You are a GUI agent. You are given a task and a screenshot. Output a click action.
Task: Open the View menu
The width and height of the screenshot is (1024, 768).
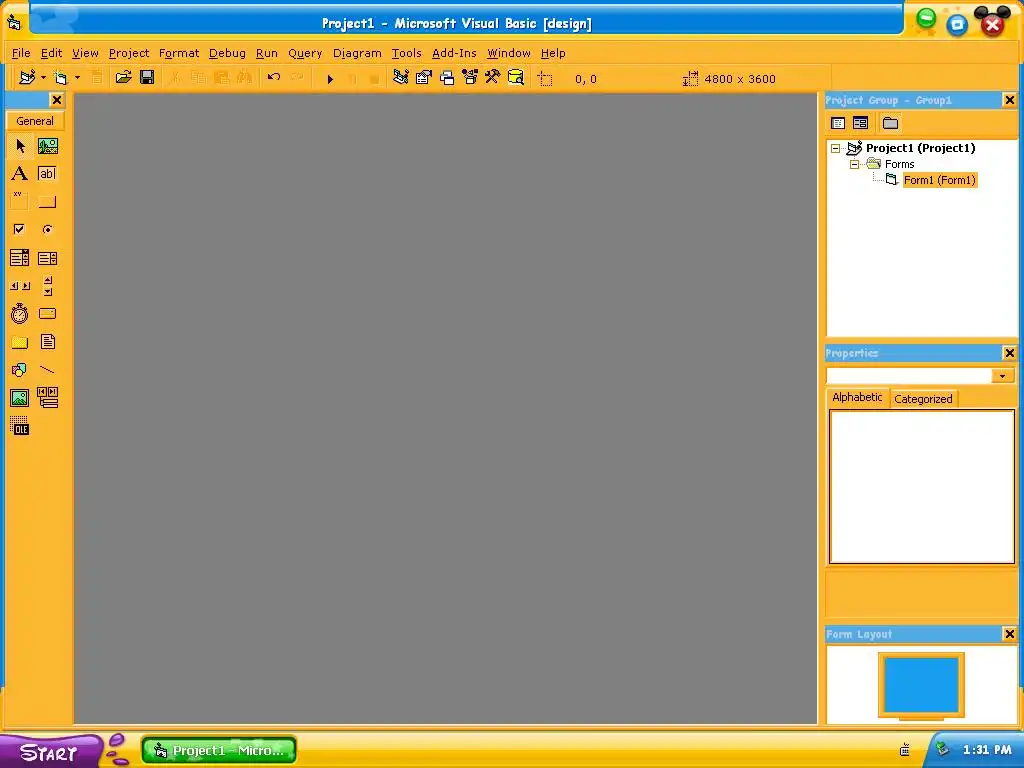pos(85,53)
